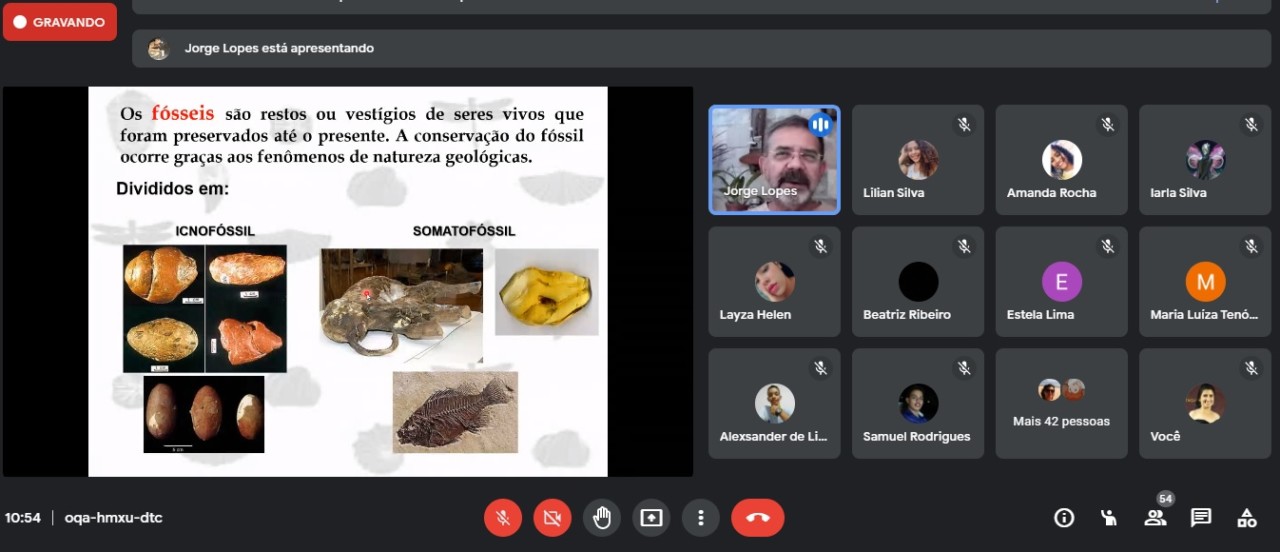
Task: Turn on the camera button
Action: (x=552, y=518)
